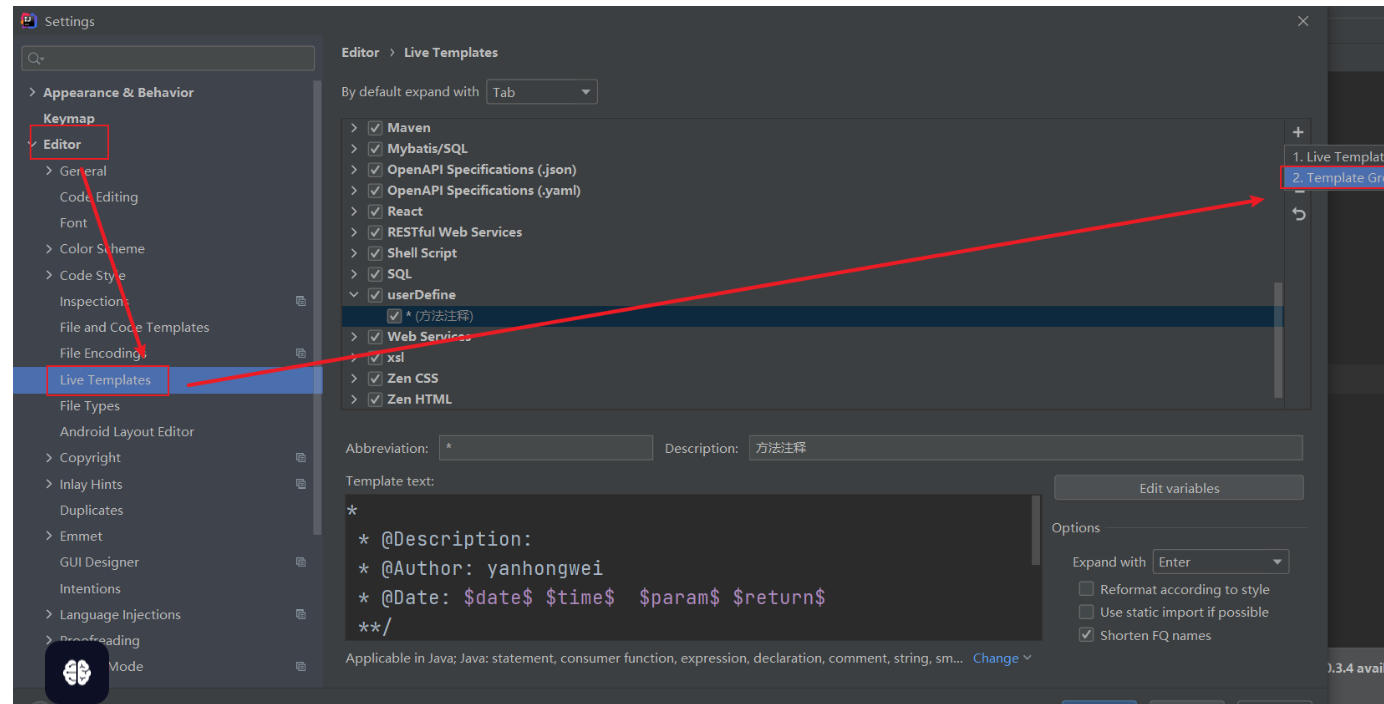Open the default expand with Tab dropdown
Image resolution: width=1384 pixels, height=704 pixels.
pos(541,92)
